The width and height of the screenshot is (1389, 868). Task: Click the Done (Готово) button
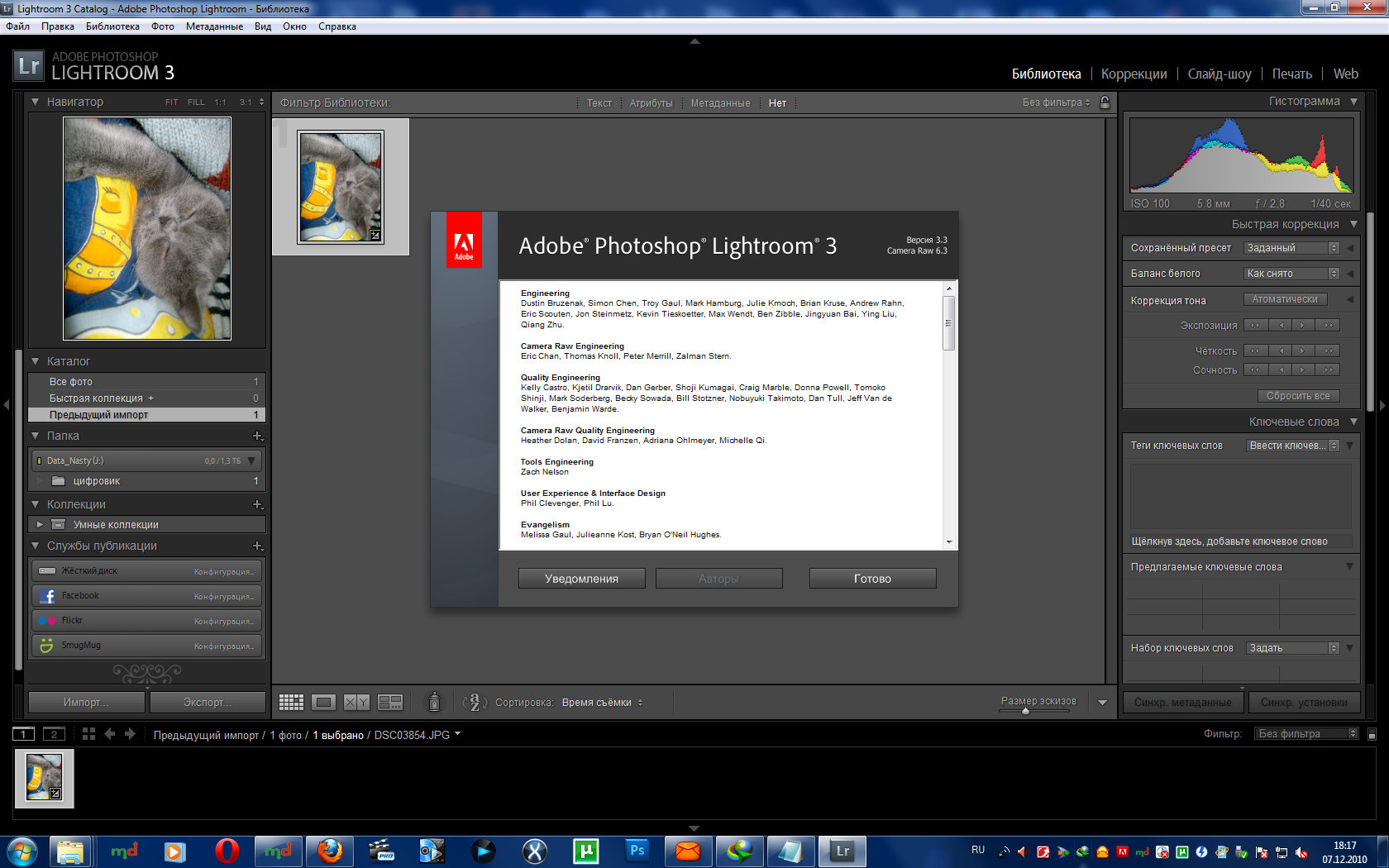pos(872,579)
